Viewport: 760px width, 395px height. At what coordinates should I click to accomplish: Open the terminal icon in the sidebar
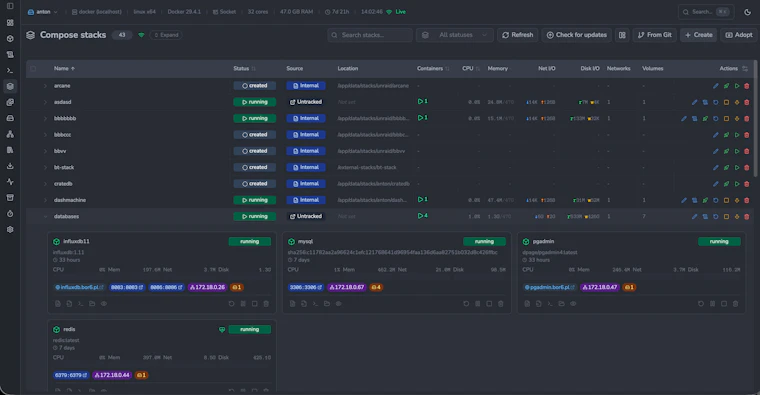(x=10, y=70)
